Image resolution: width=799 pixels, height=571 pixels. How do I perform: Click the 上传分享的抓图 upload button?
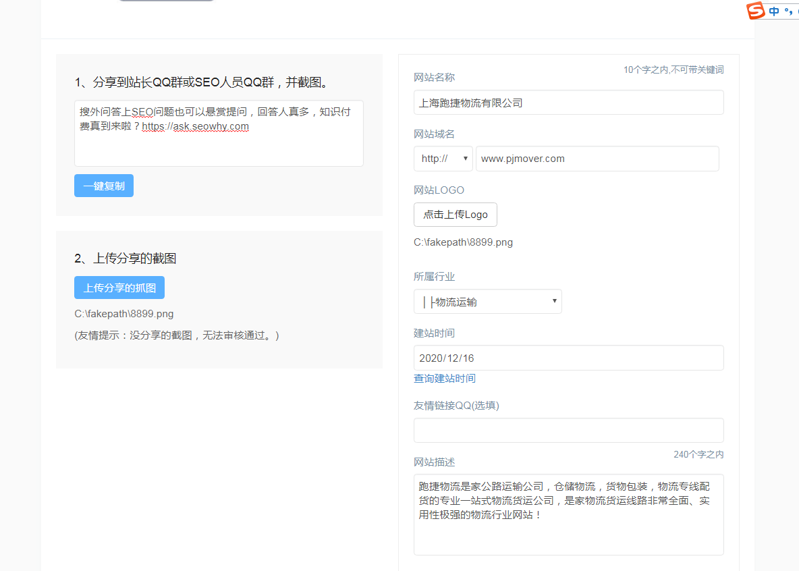tap(119, 288)
